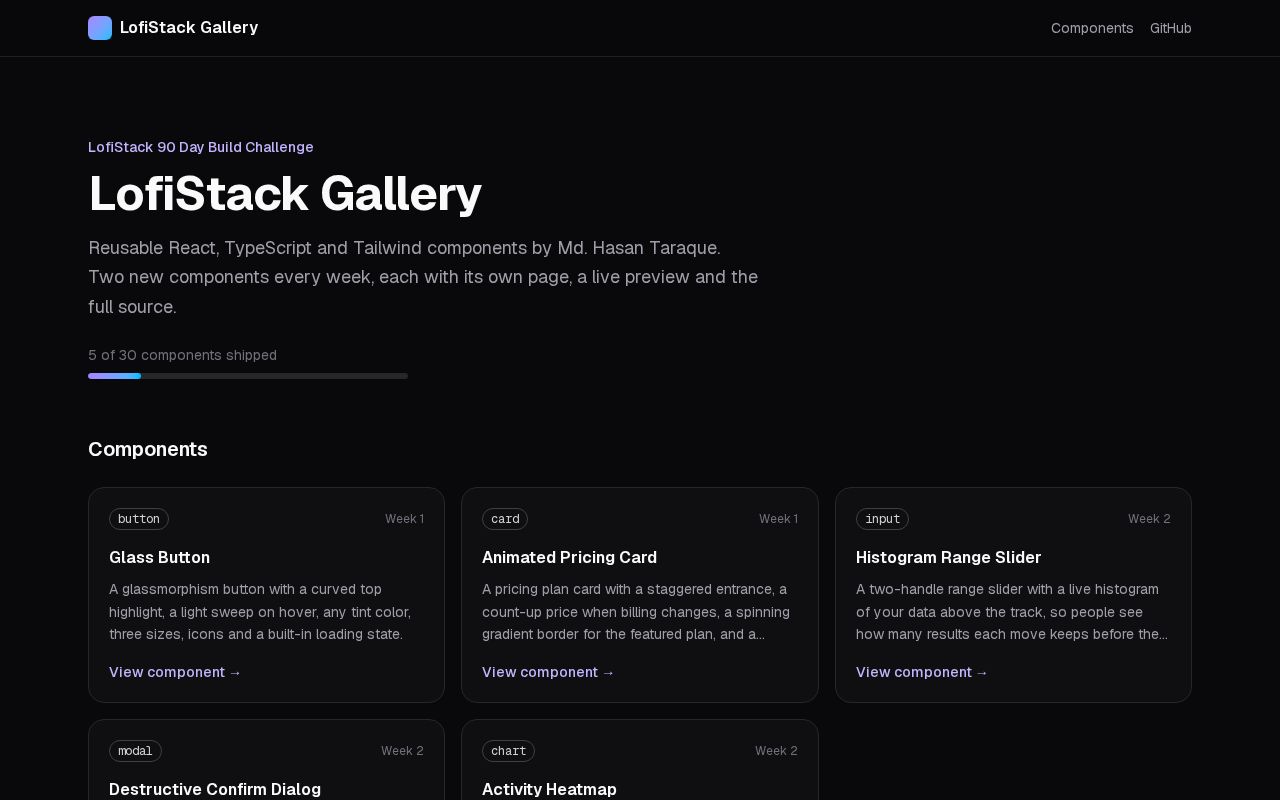1280x800 pixels.
Task: Select the 'card' tag on Animated Pricing Card
Action: [x=505, y=519]
